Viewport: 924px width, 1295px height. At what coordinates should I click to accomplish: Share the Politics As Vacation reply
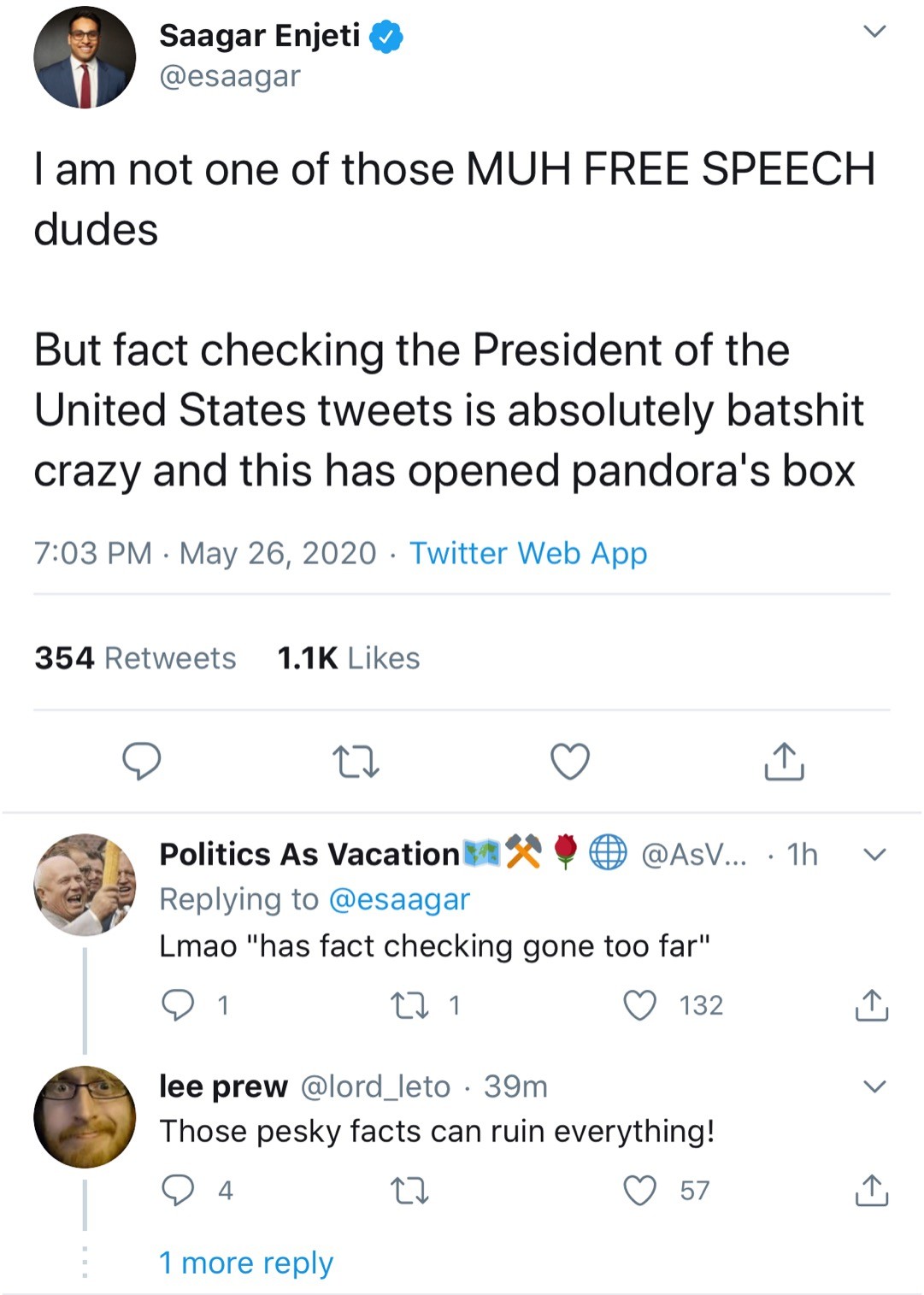point(872,1005)
